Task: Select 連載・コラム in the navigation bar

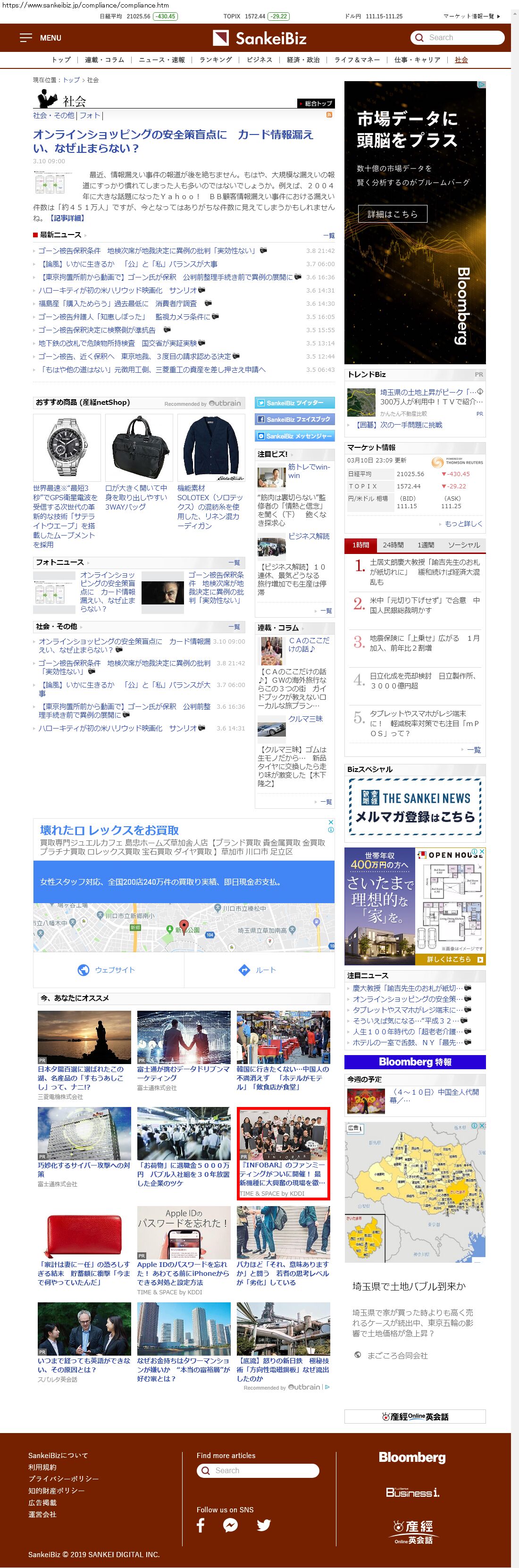Action: [105, 59]
